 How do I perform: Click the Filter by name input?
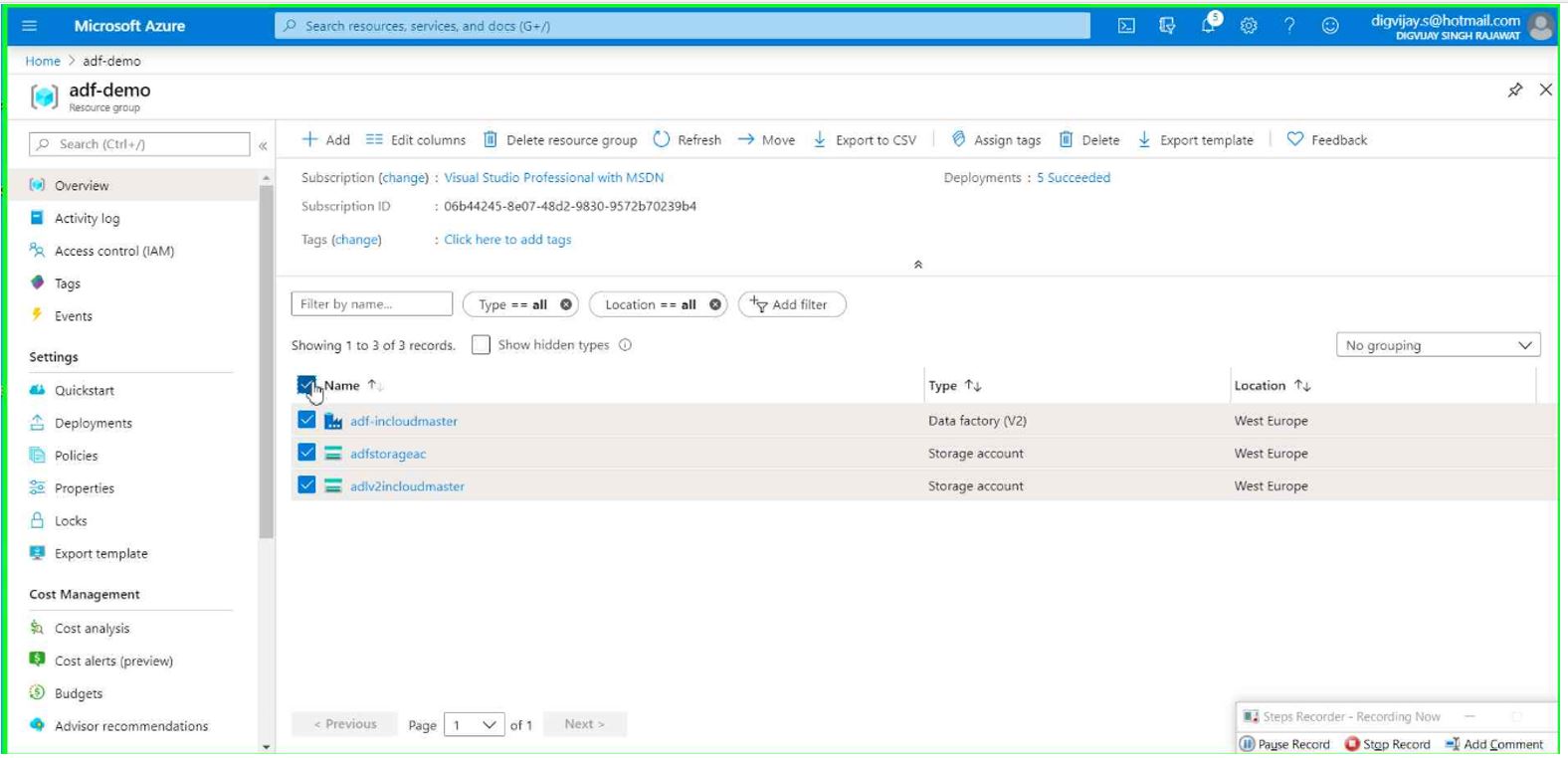(372, 304)
